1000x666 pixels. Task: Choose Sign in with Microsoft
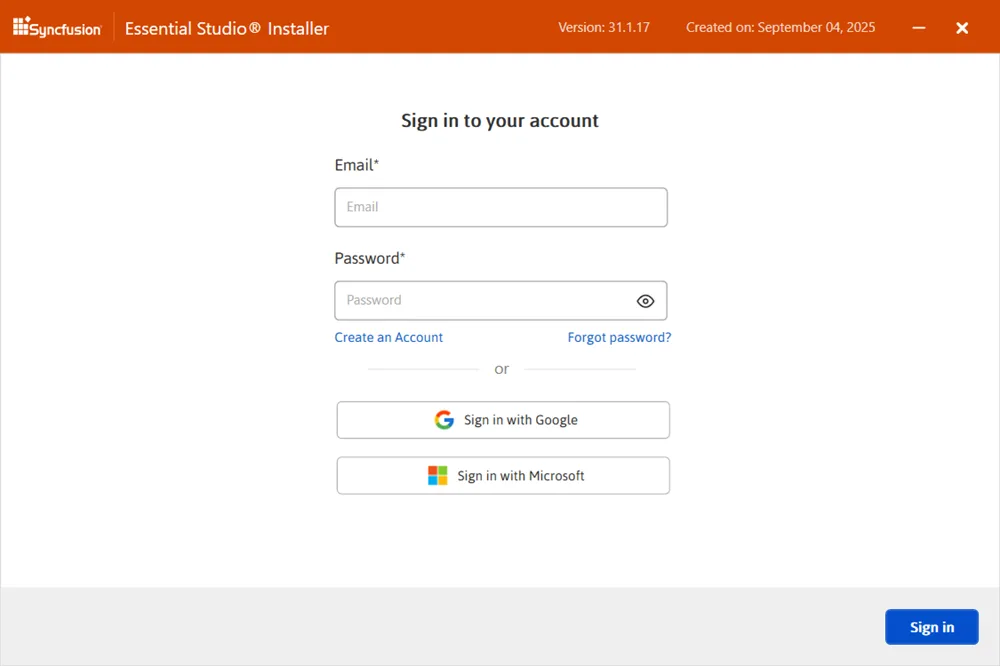502,475
